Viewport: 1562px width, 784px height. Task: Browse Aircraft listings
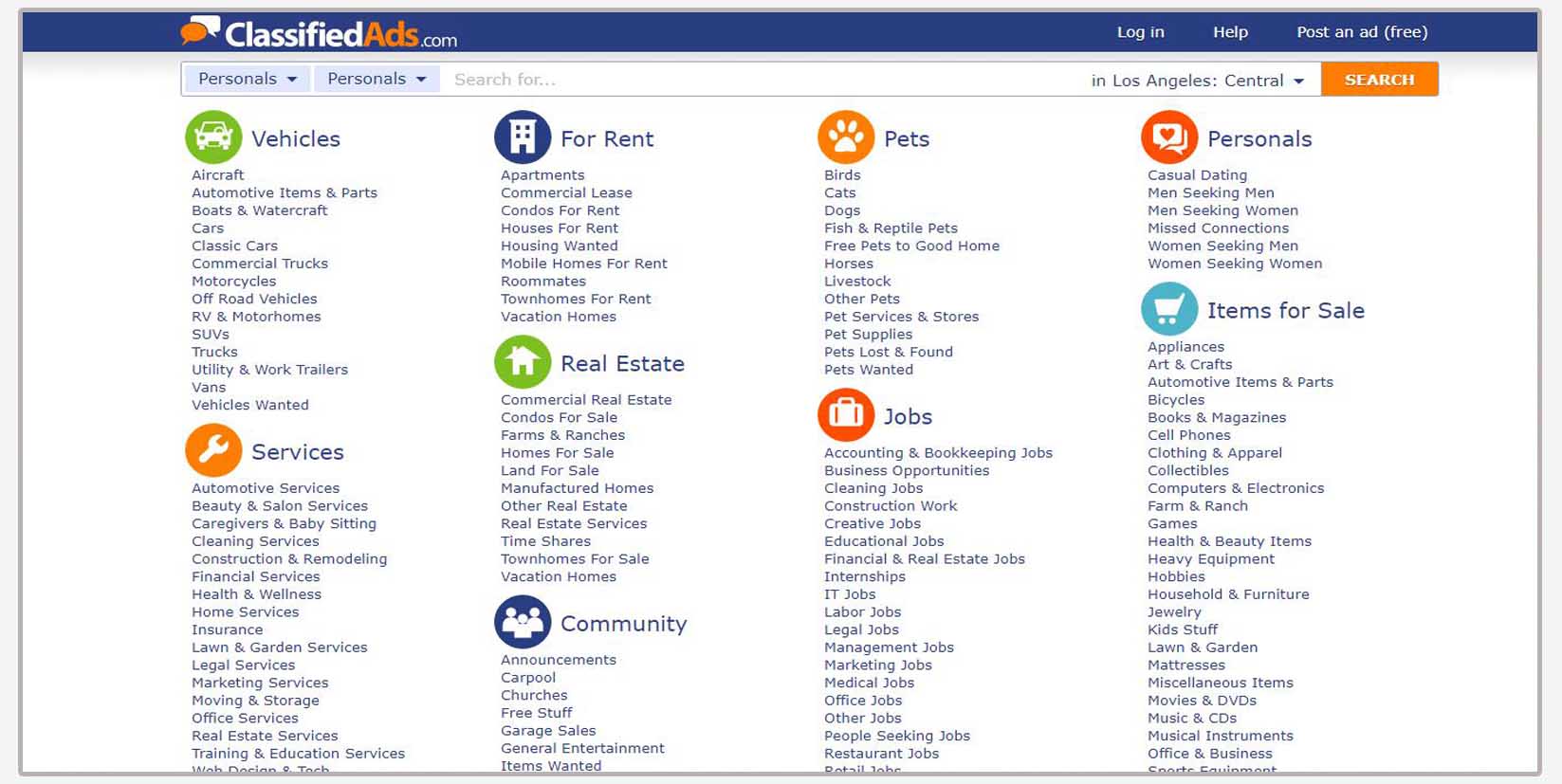tap(217, 175)
